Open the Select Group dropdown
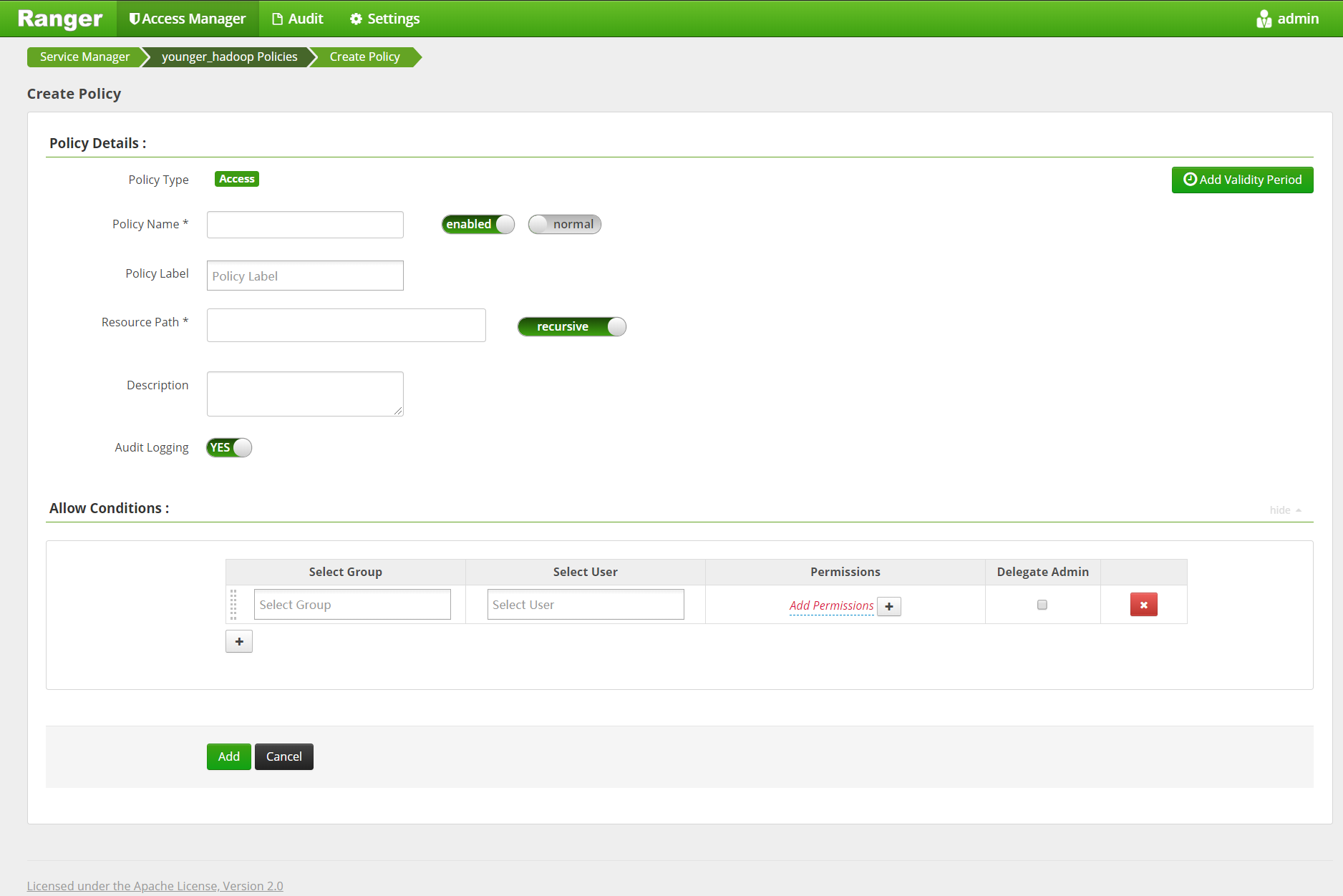 point(351,604)
